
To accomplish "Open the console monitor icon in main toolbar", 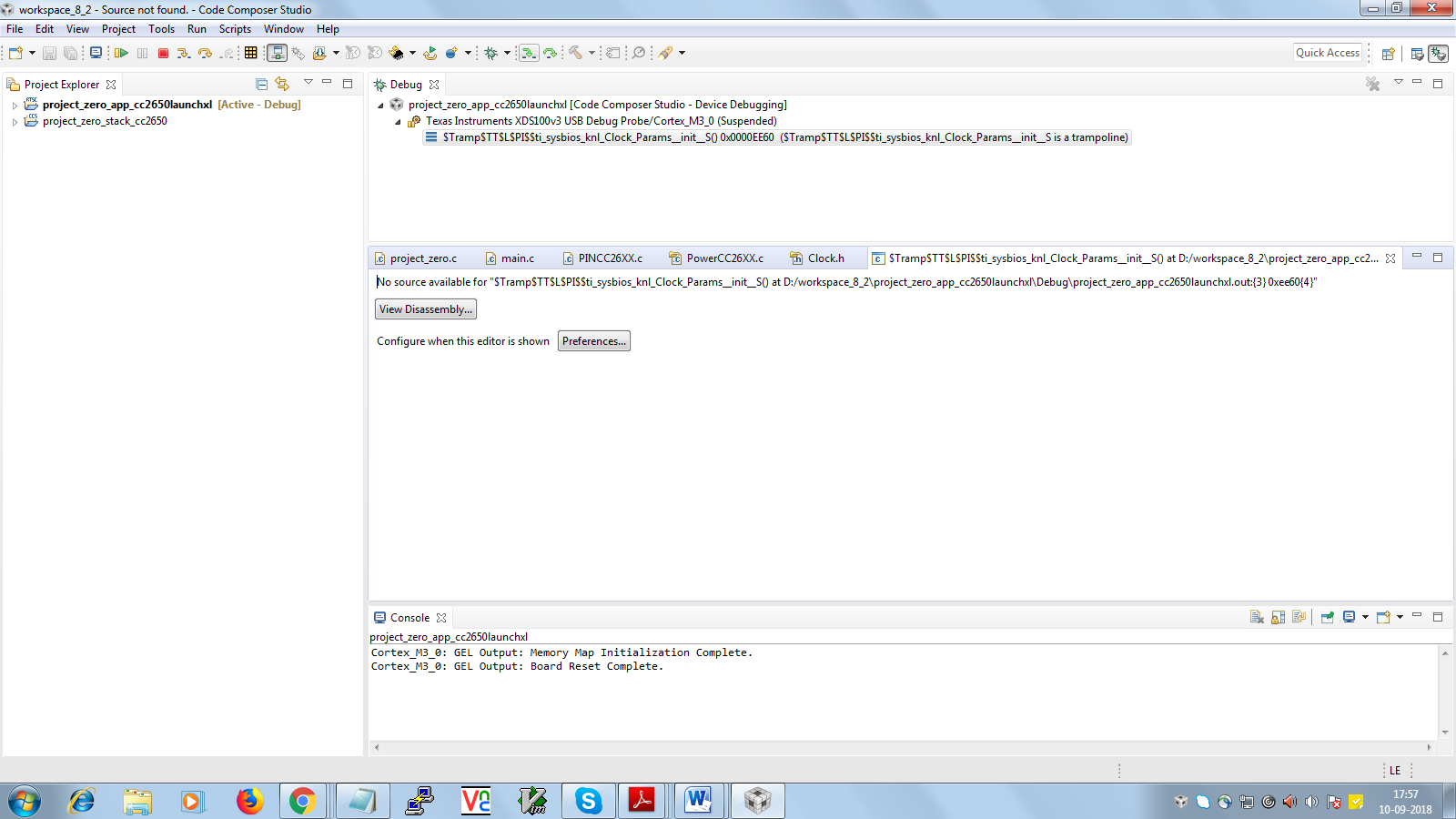I will [x=96, y=53].
